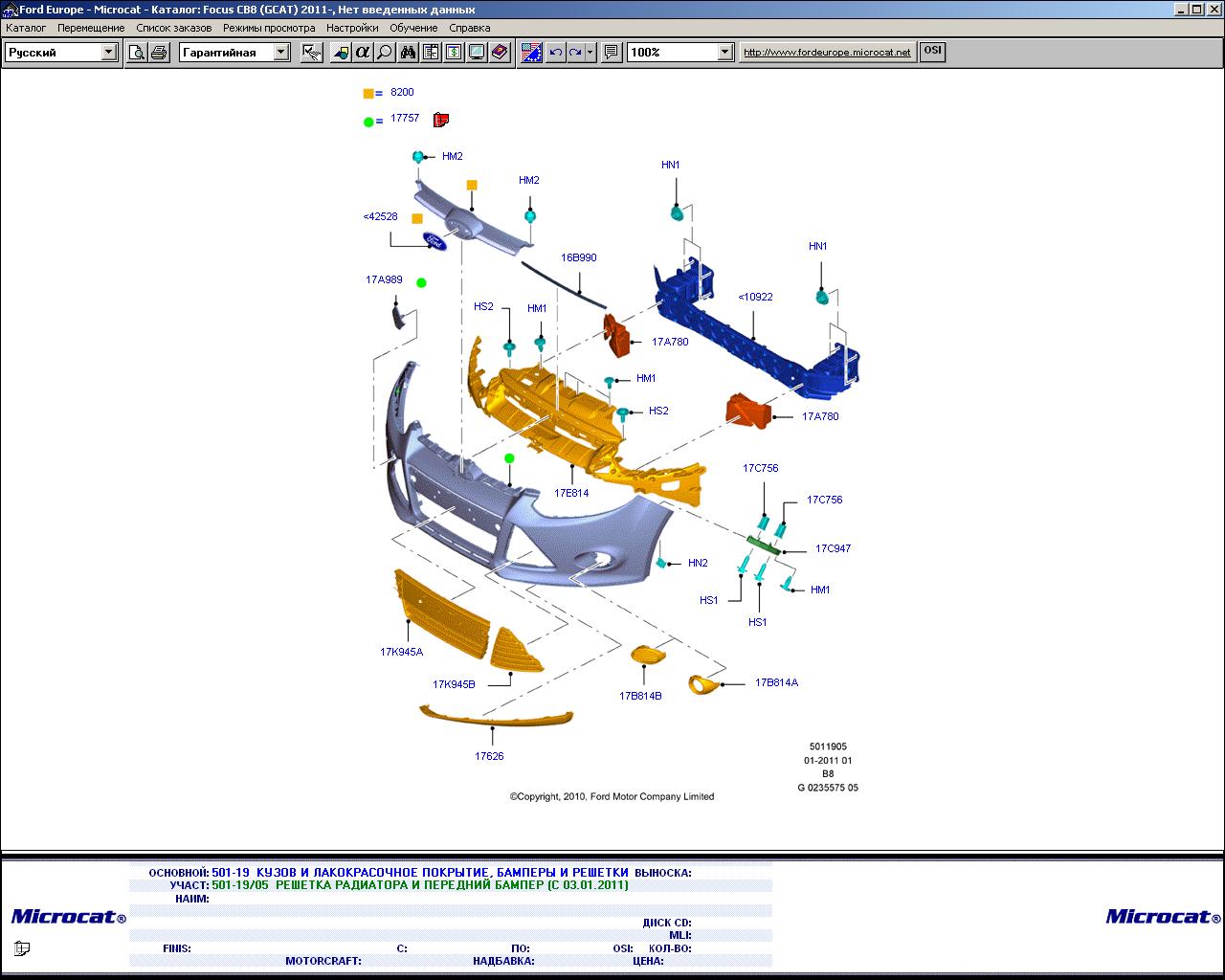The width and height of the screenshot is (1225, 980).
Task: Click the monitor screen toolbar icon
Action: point(477,53)
